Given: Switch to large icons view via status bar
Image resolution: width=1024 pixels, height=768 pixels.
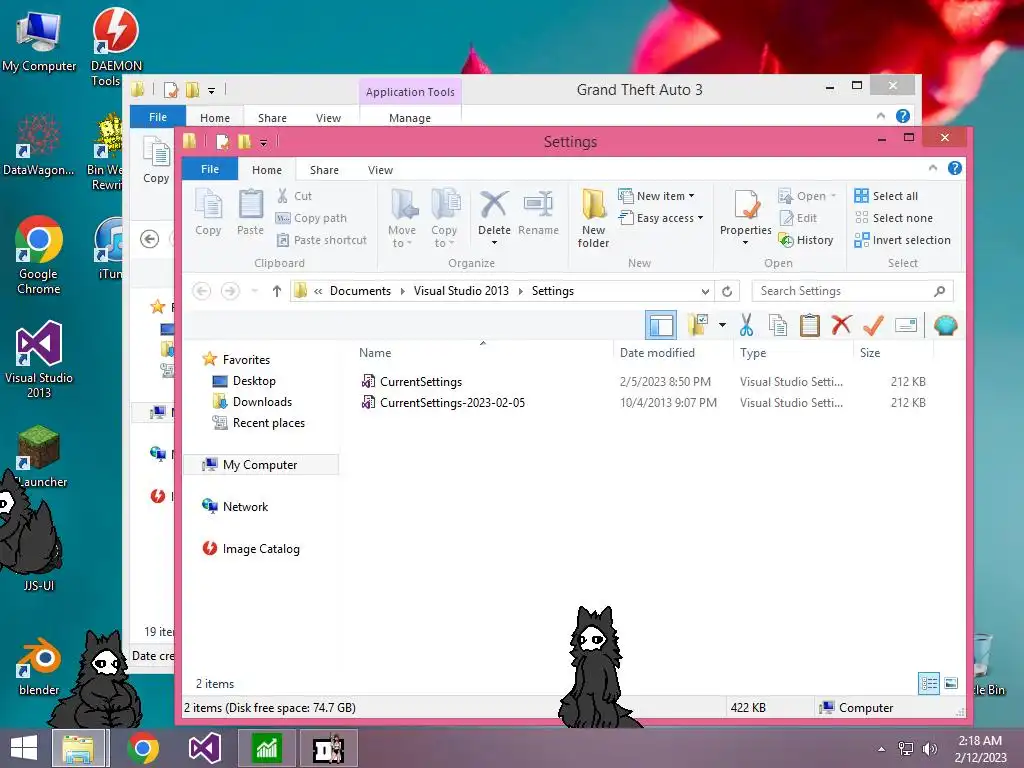Looking at the screenshot, I should coord(951,684).
